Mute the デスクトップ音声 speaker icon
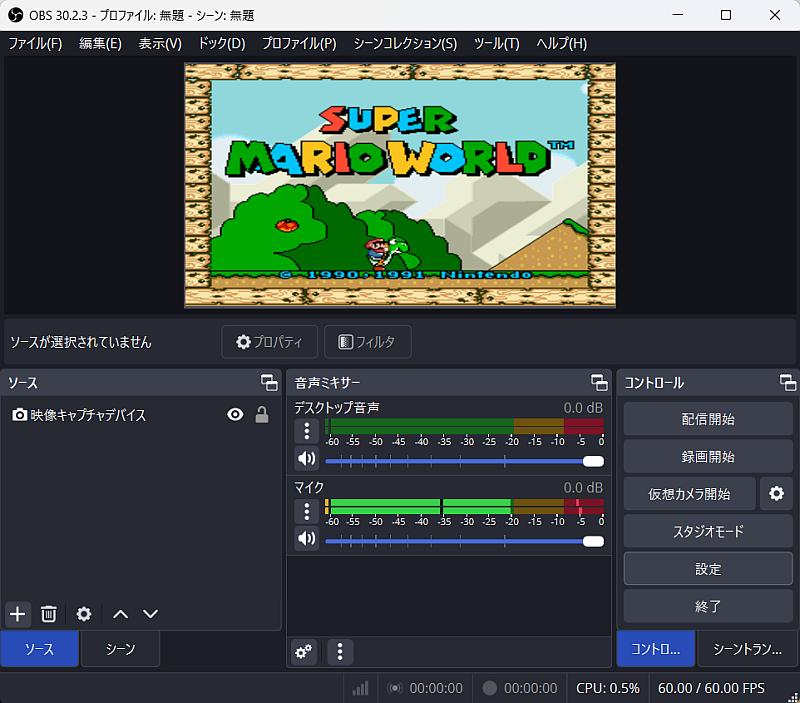The image size is (800, 703). click(307, 459)
